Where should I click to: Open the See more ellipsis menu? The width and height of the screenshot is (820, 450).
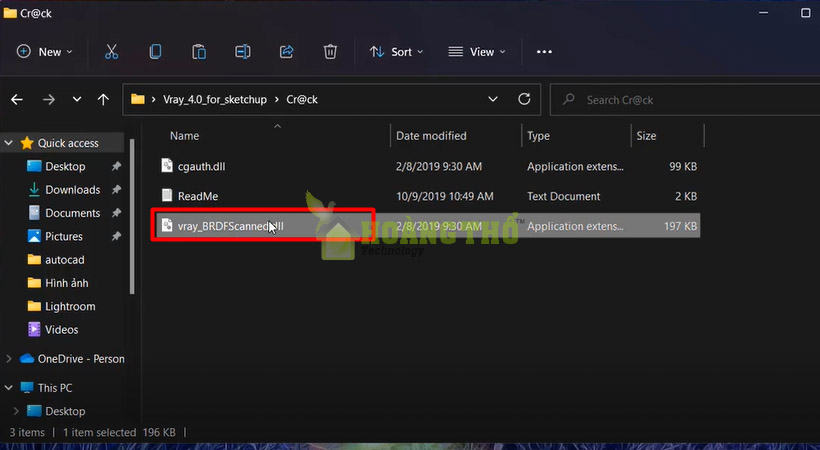(x=544, y=52)
